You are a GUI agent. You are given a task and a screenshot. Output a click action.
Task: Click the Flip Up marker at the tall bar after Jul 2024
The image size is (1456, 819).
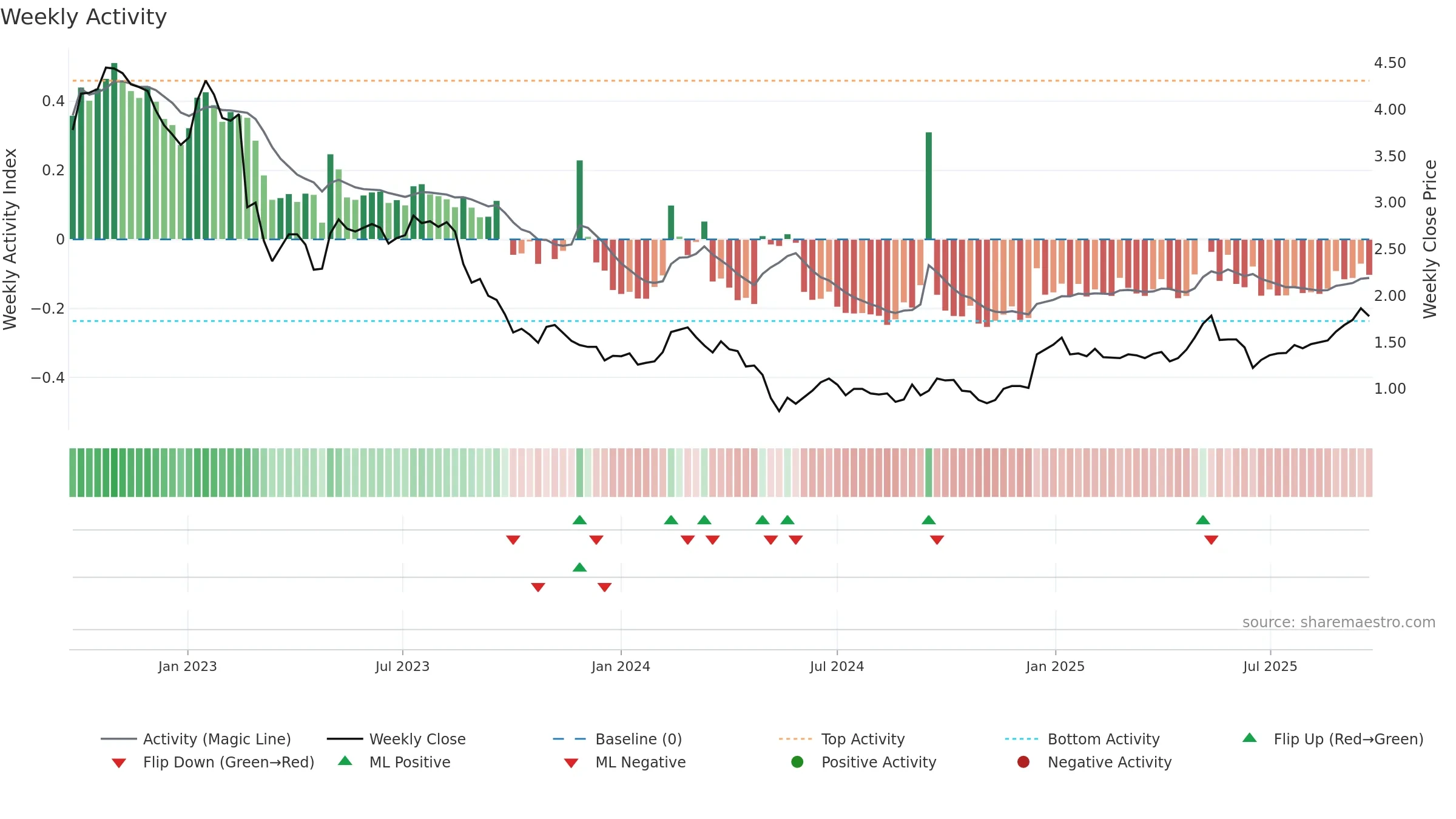click(x=929, y=520)
